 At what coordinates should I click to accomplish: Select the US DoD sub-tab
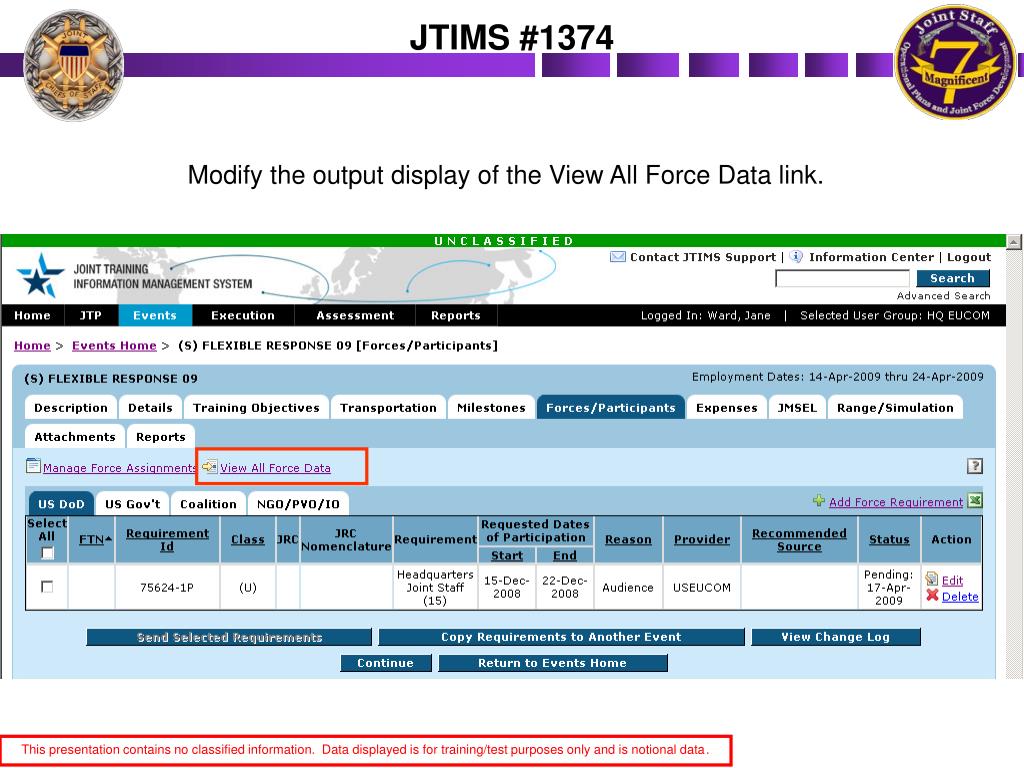61,504
